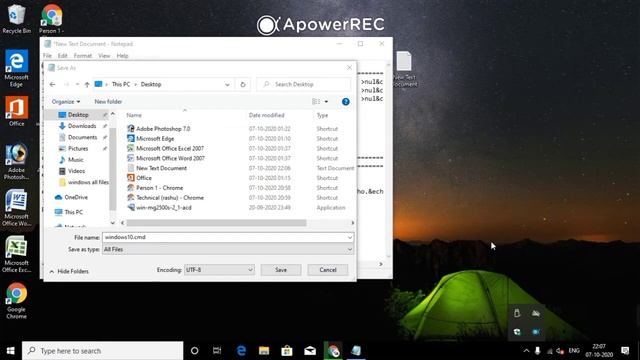Go back in Save As dialog
Image resolution: width=640 pixels, height=360 pixels.
(53, 84)
